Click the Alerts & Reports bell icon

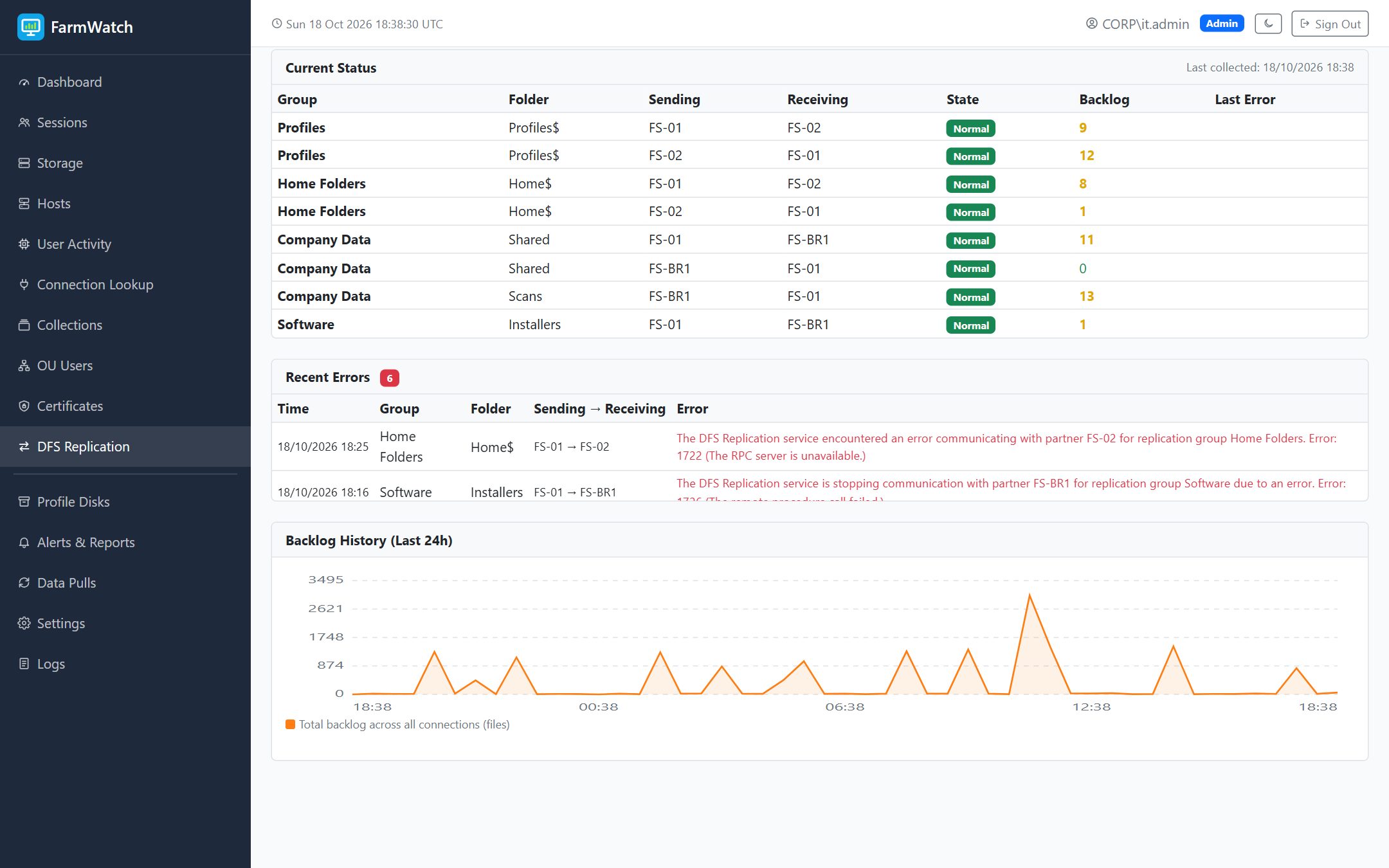(24, 543)
